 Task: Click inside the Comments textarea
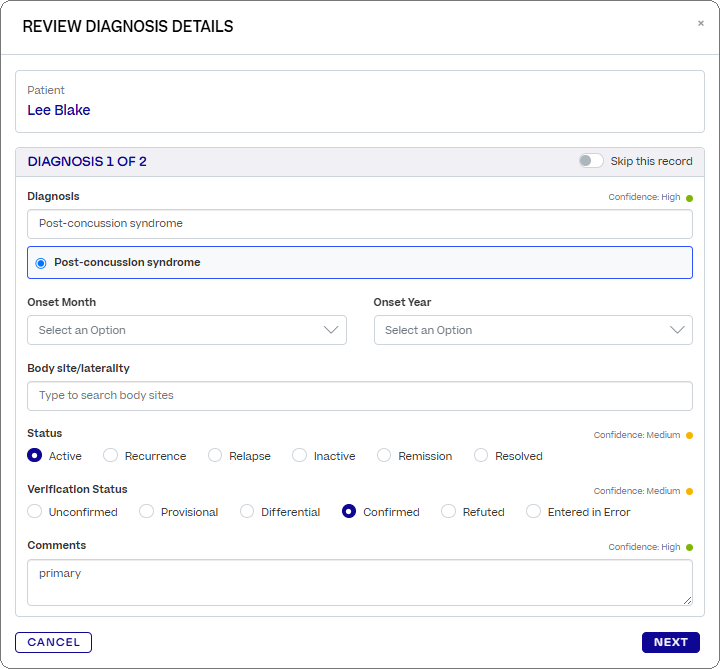point(360,582)
